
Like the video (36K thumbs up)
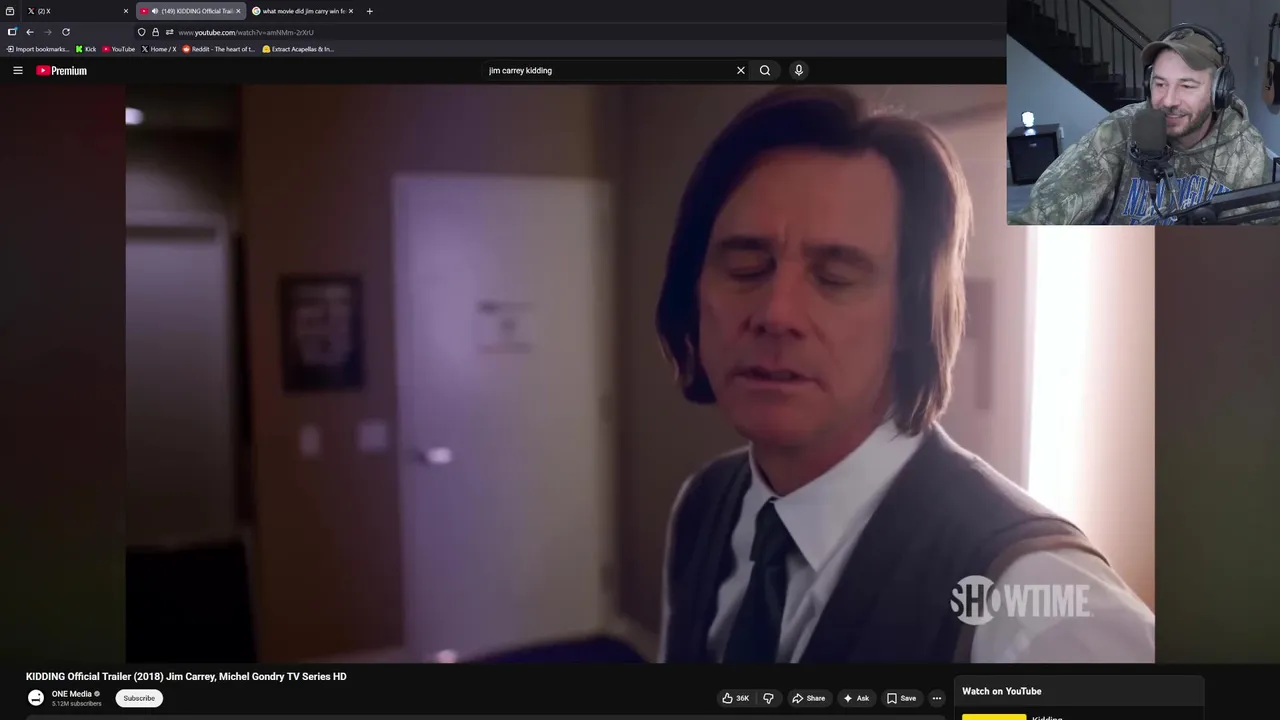(736, 698)
